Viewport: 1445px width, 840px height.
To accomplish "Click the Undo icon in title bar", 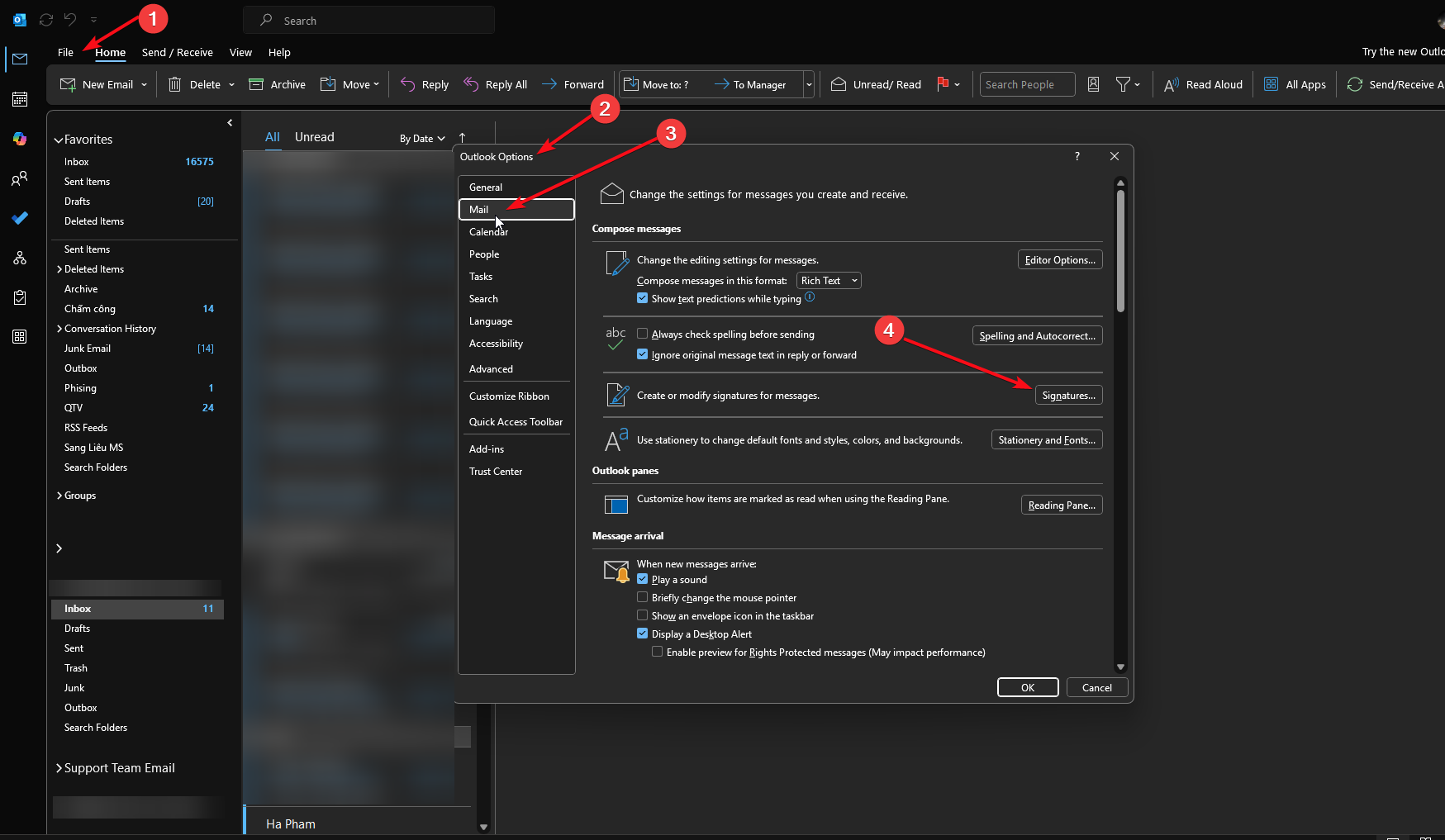I will tap(71, 20).
